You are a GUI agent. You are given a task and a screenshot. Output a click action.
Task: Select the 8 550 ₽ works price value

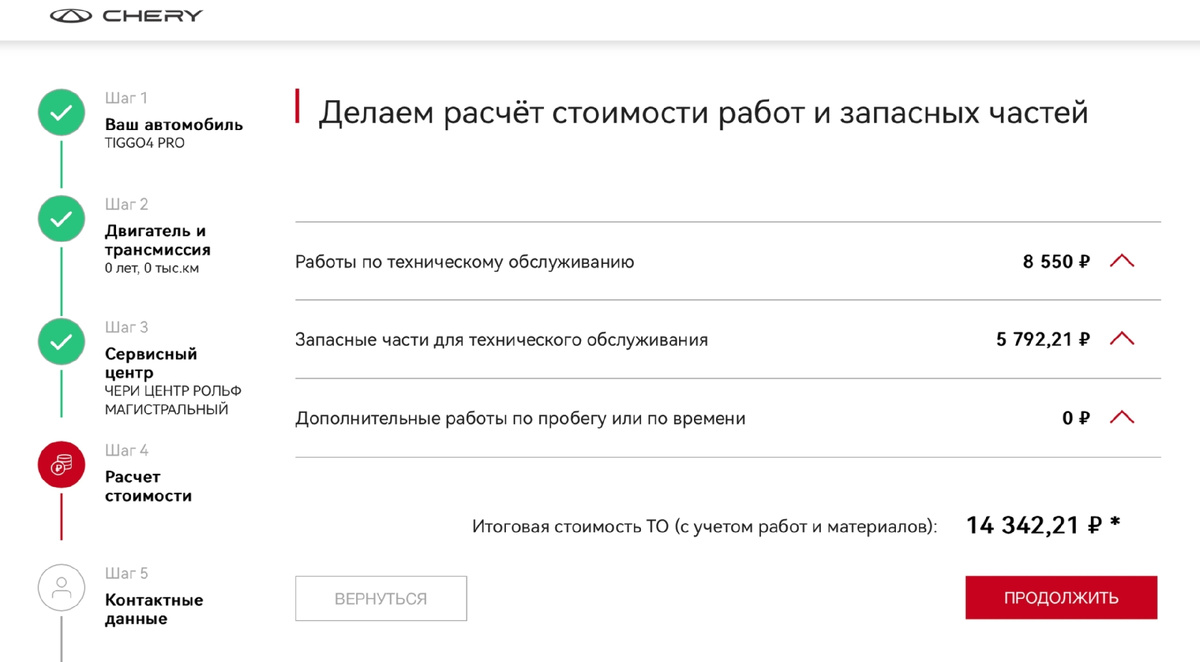point(1055,260)
